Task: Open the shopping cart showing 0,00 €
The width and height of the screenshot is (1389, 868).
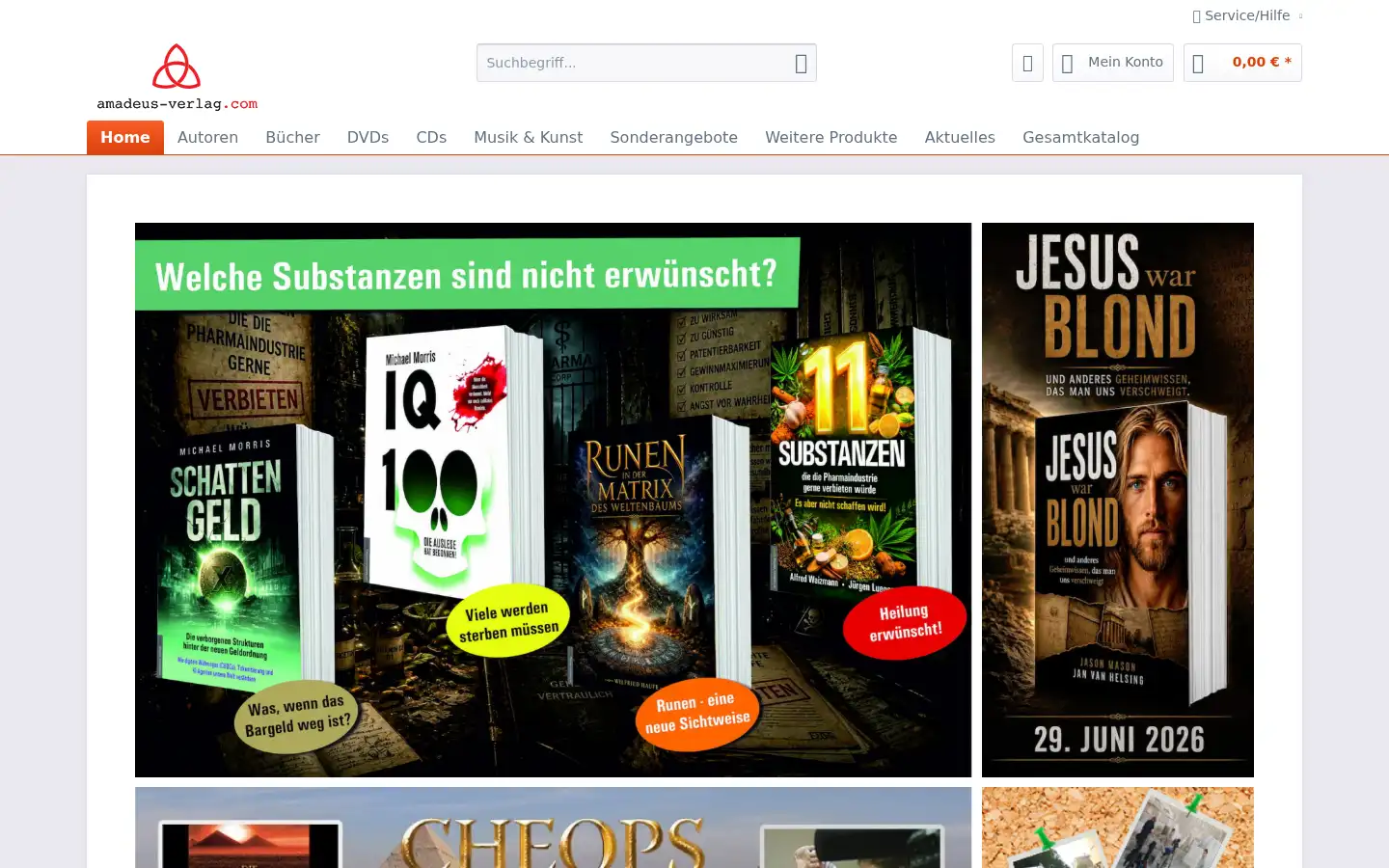Action: click(x=1242, y=63)
